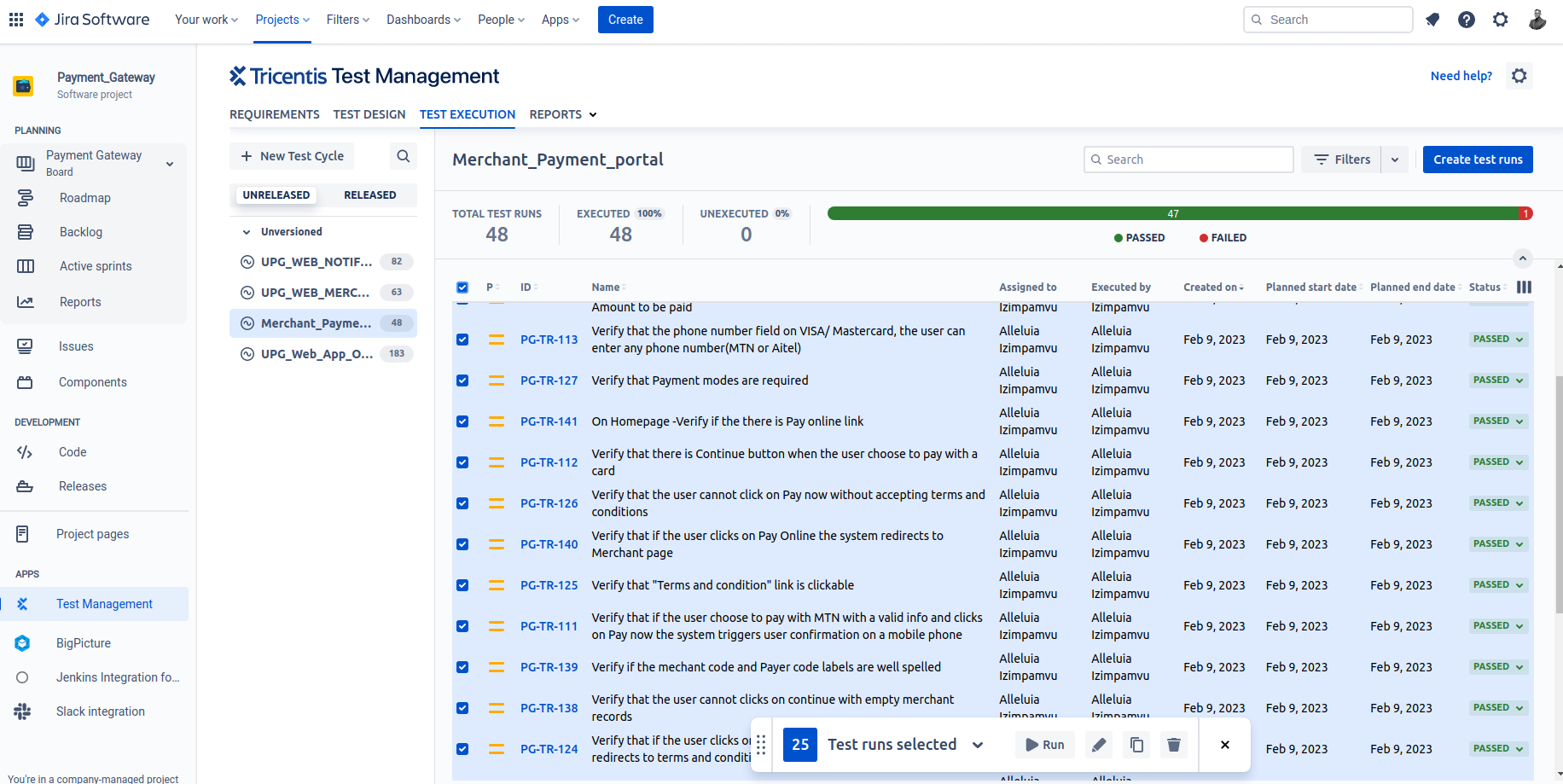Run the selected test runs
This screenshot has width=1563, height=784.
[1045, 745]
